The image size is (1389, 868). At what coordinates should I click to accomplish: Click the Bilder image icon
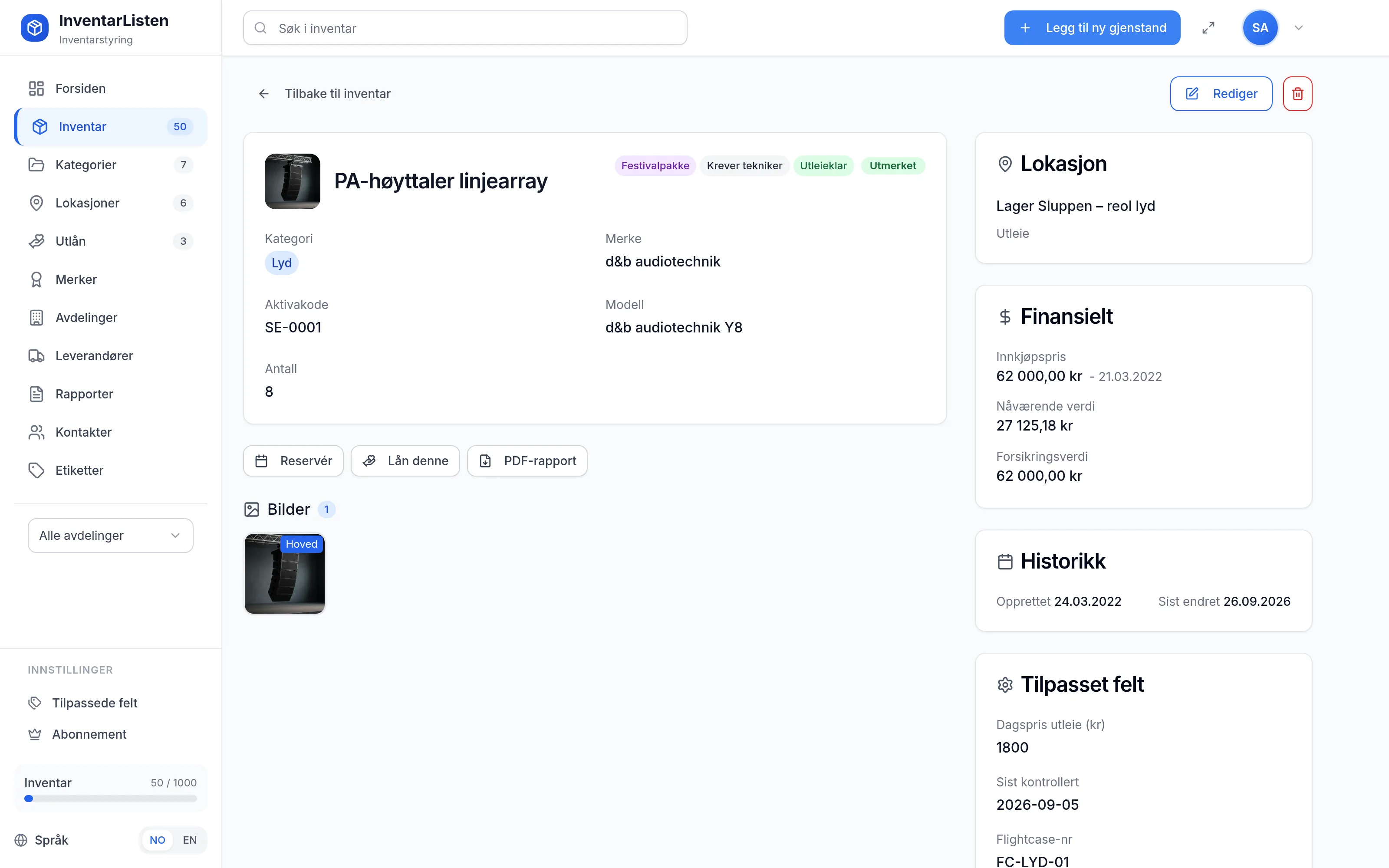(252, 510)
